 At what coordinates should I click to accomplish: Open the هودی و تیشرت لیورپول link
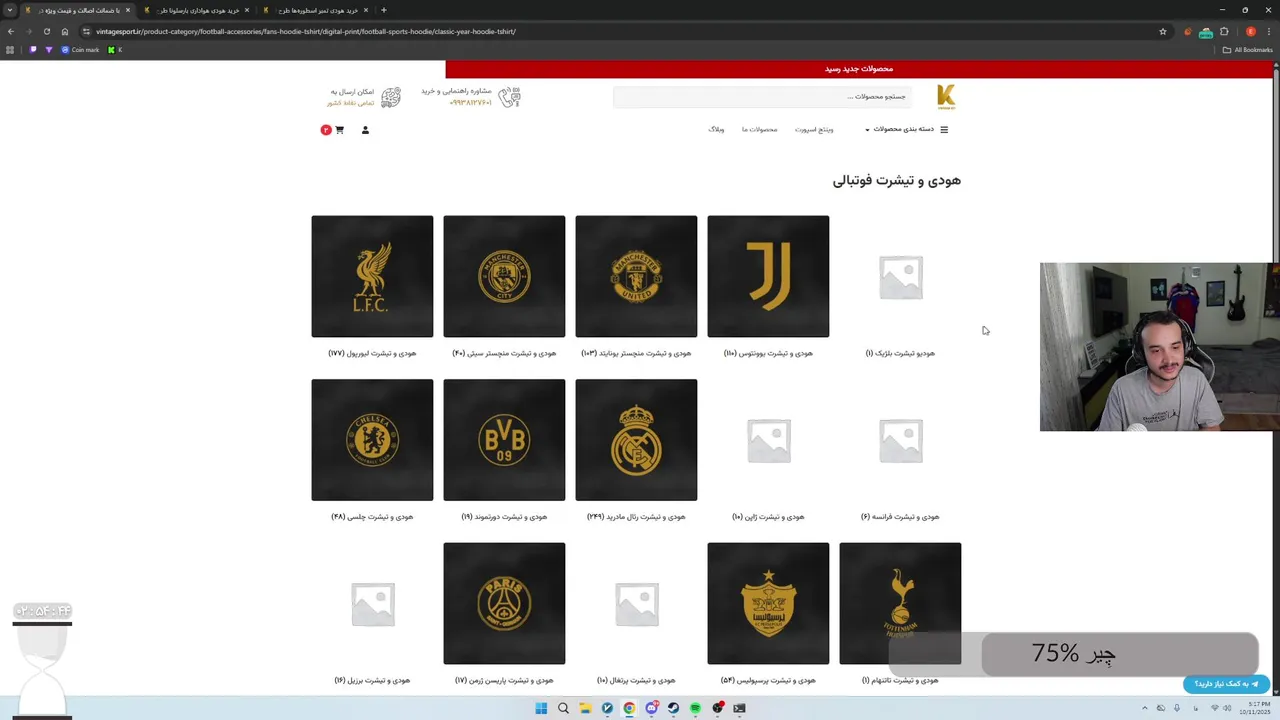372,353
